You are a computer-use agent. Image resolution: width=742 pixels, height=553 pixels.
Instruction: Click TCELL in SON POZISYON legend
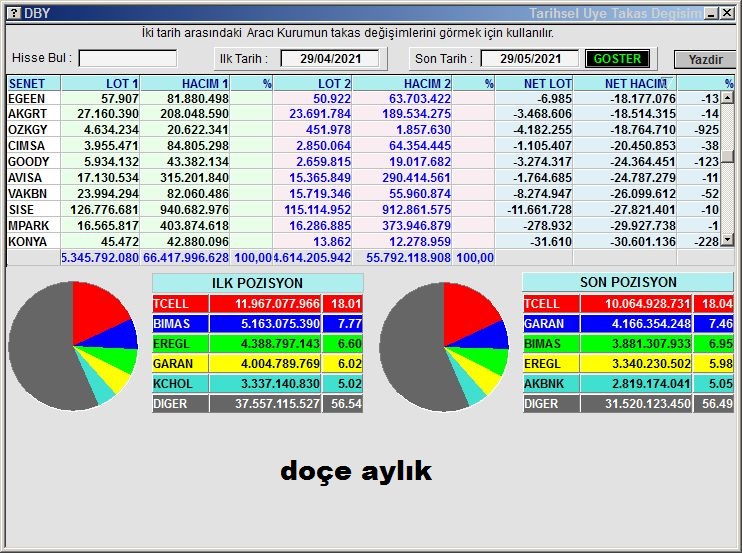coord(551,304)
